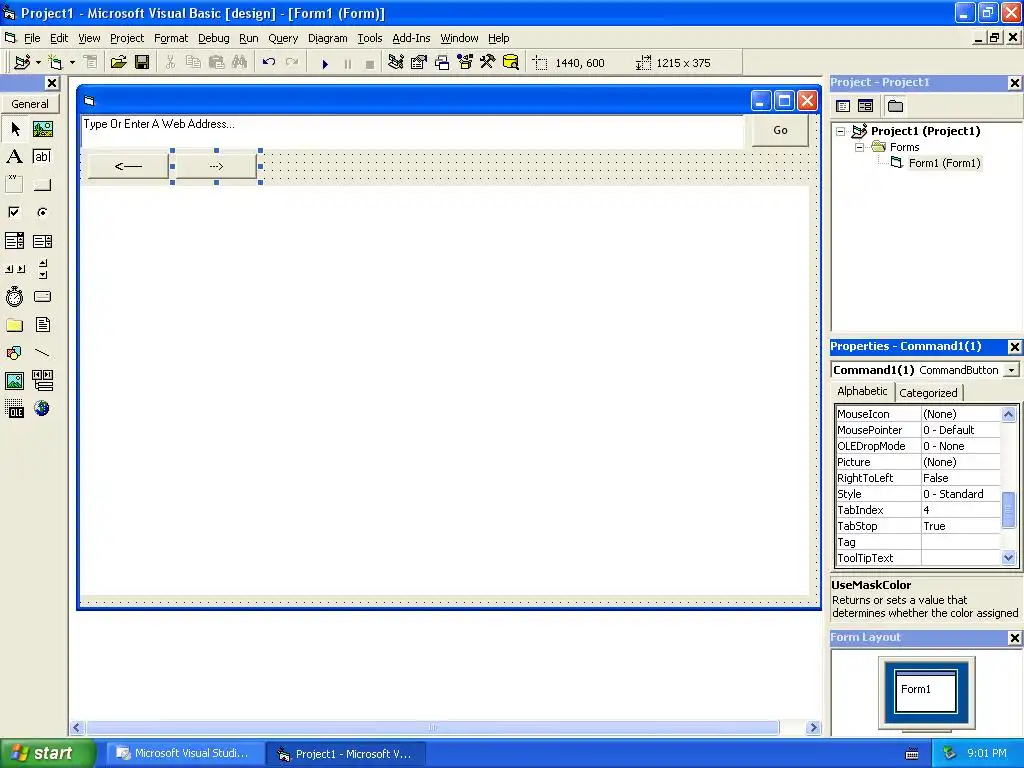Open the Toolbox toolbar icon
This screenshot has width=1024, height=768.
coord(487,63)
